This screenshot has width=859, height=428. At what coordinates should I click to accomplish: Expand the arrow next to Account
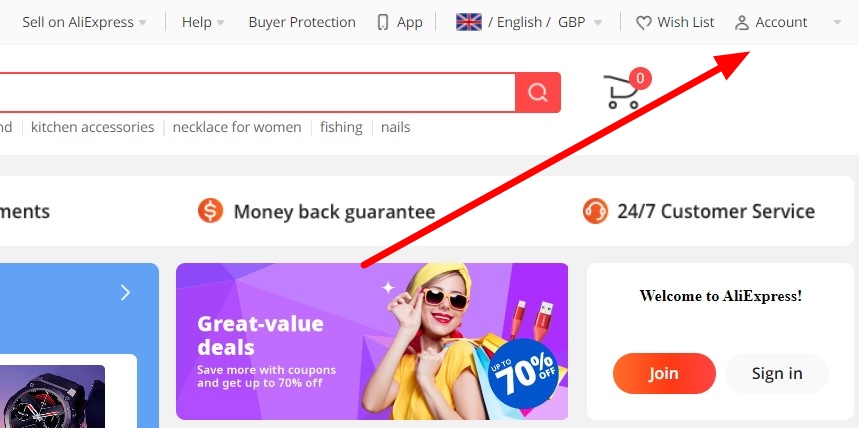click(x=837, y=22)
